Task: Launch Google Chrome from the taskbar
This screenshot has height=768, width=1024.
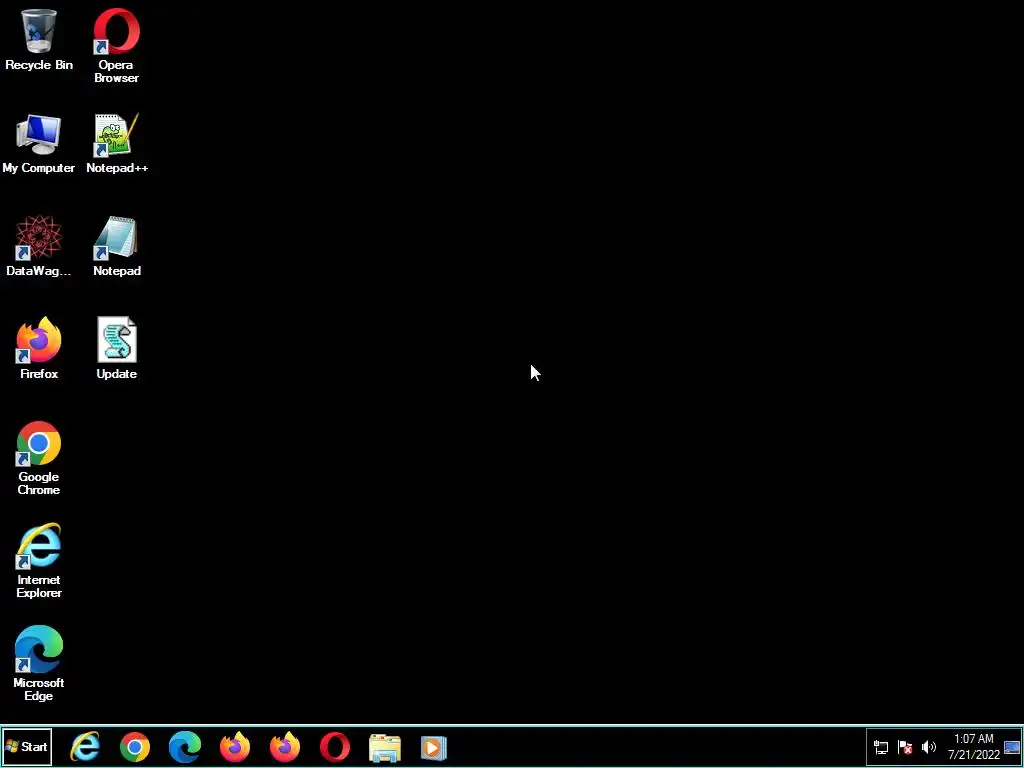Action: point(135,747)
